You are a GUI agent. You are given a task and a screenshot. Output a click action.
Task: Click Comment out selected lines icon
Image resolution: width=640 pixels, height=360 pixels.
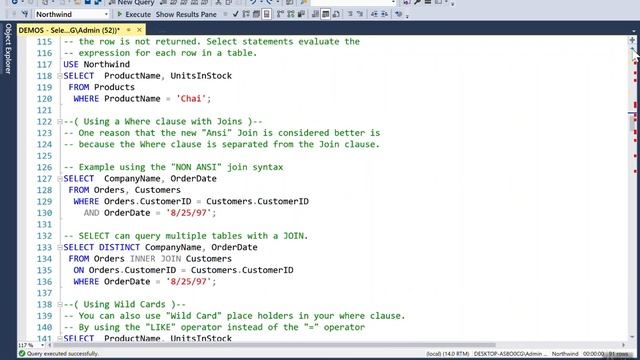[350, 14]
